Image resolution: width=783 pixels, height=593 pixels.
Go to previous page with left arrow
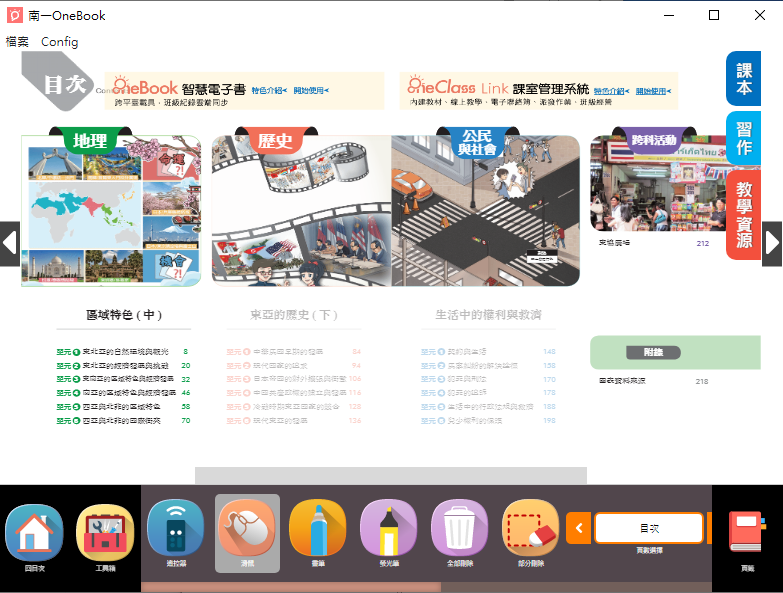coord(10,243)
